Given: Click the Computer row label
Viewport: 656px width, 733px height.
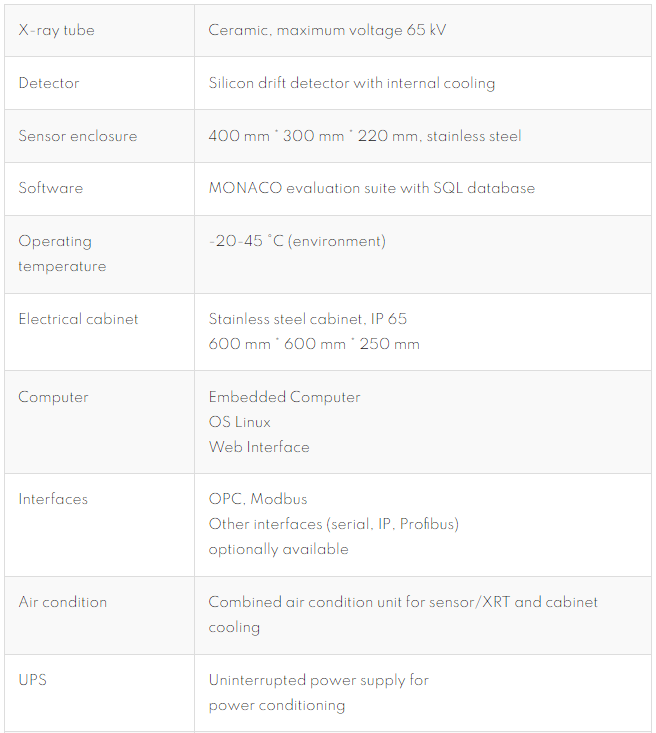Looking at the screenshot, I should click(x=53, y=397).
